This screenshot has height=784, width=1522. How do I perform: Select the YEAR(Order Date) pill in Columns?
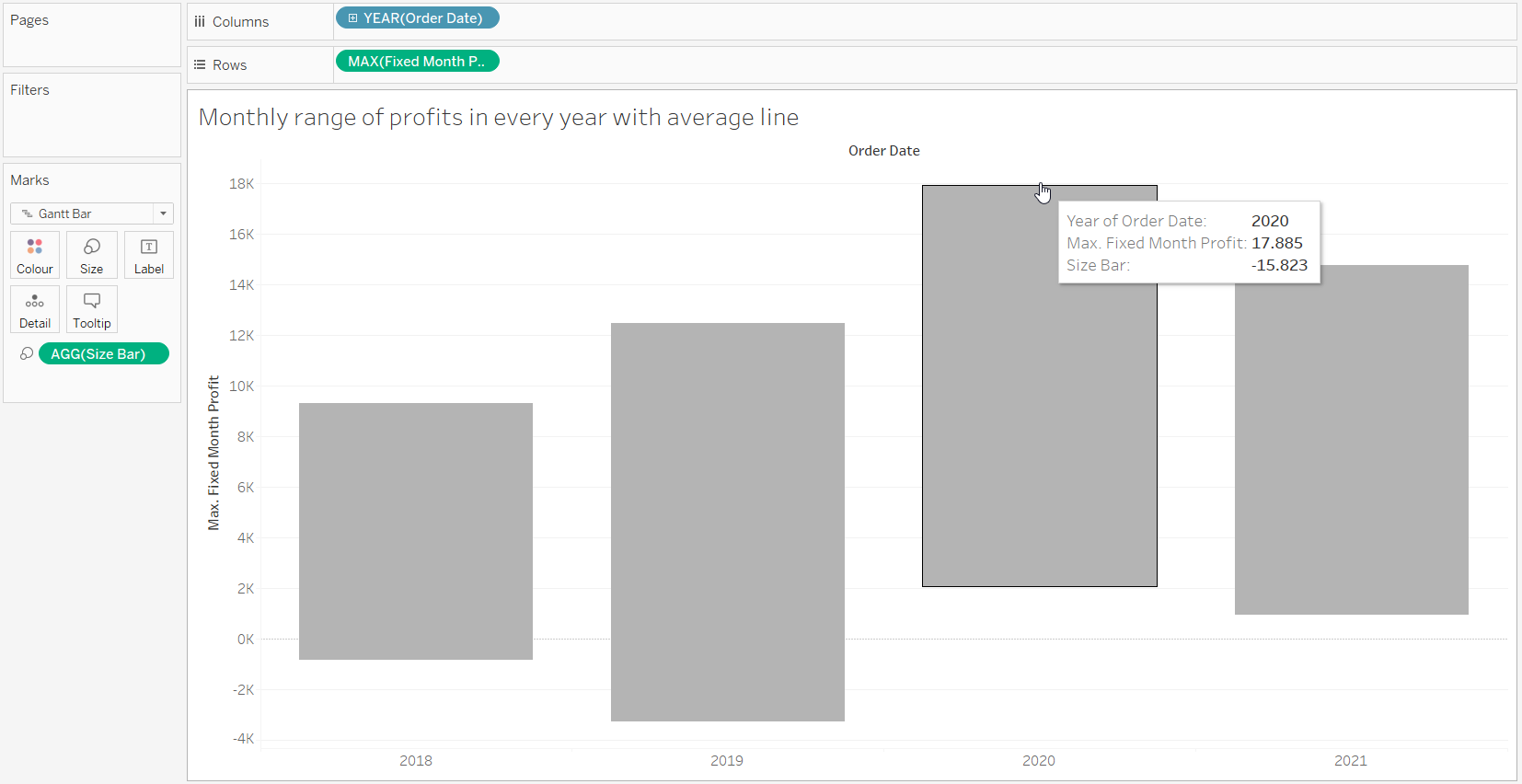418,17
